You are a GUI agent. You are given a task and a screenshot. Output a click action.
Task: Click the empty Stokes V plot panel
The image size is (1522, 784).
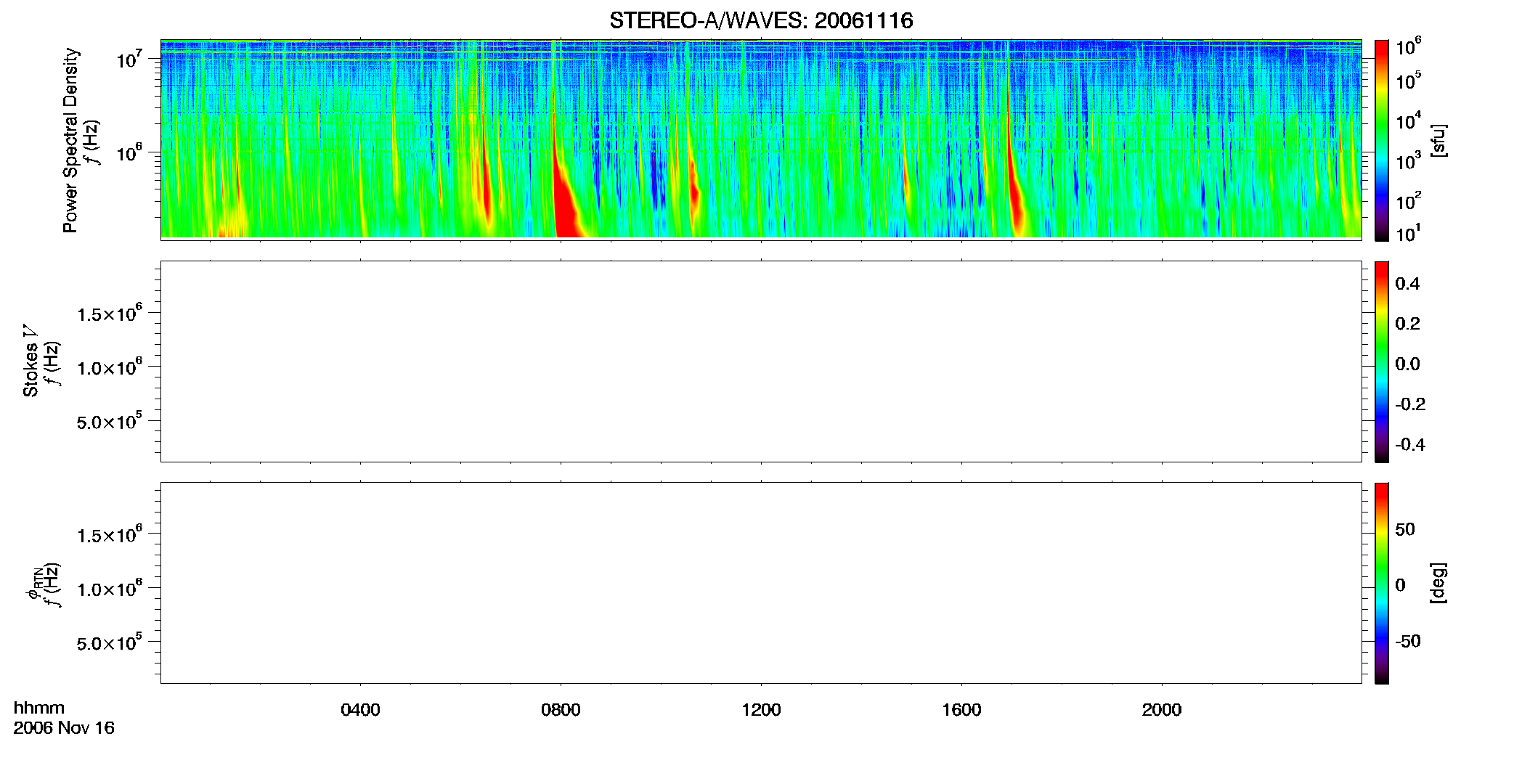761,362
